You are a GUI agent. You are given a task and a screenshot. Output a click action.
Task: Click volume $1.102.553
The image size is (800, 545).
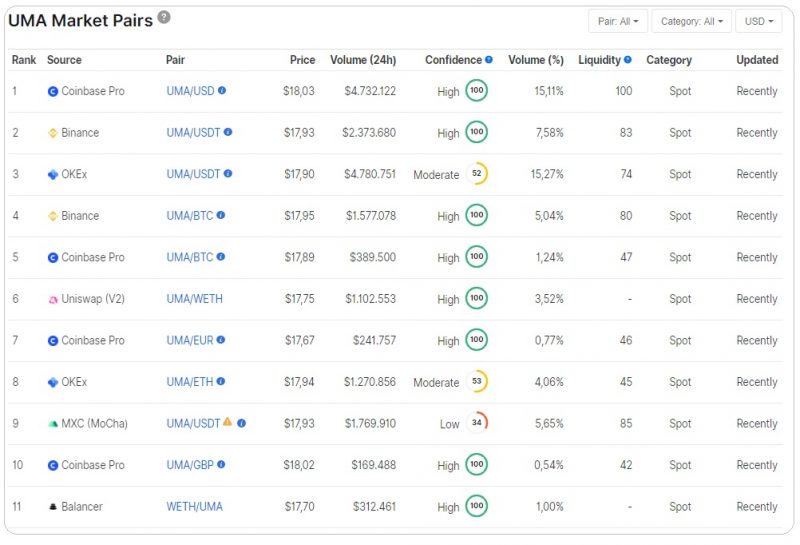tap(370, 299)
